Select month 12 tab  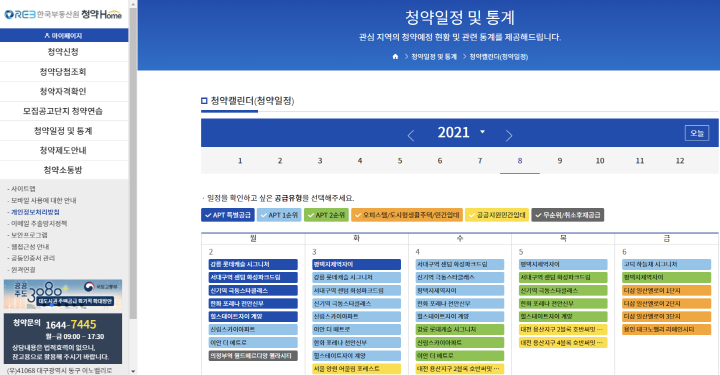680,161
